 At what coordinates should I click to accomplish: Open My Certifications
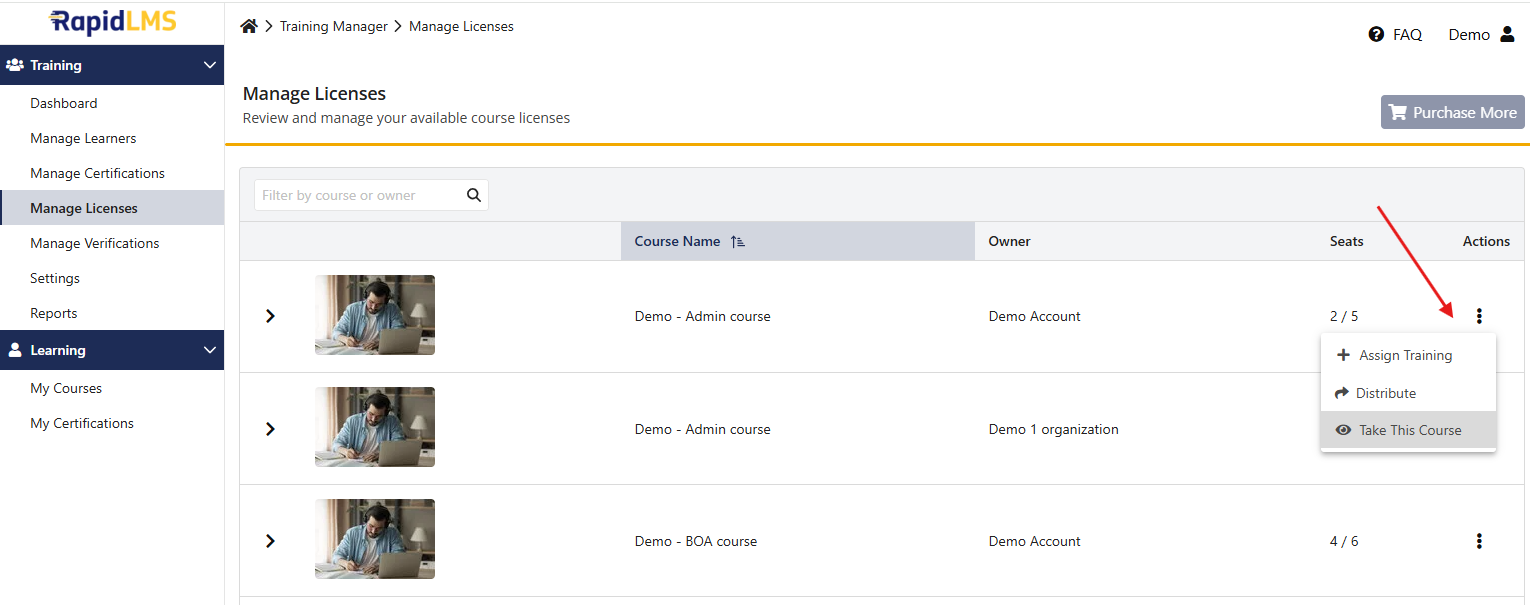pos(82,423)
